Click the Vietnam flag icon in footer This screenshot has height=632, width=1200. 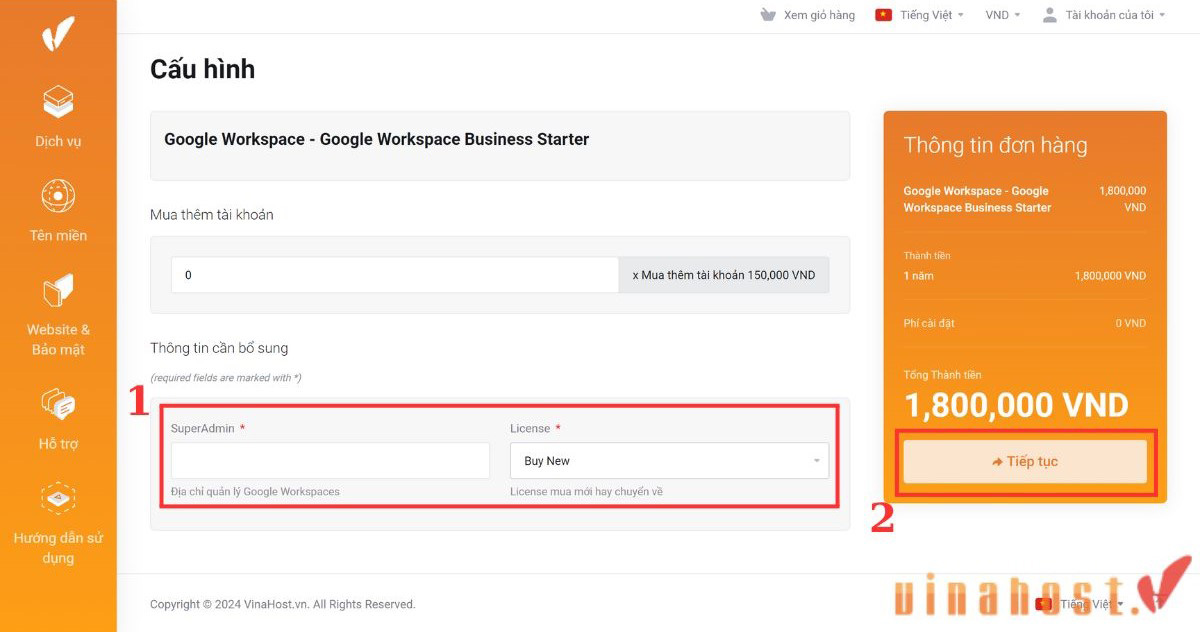point(1044,604)
